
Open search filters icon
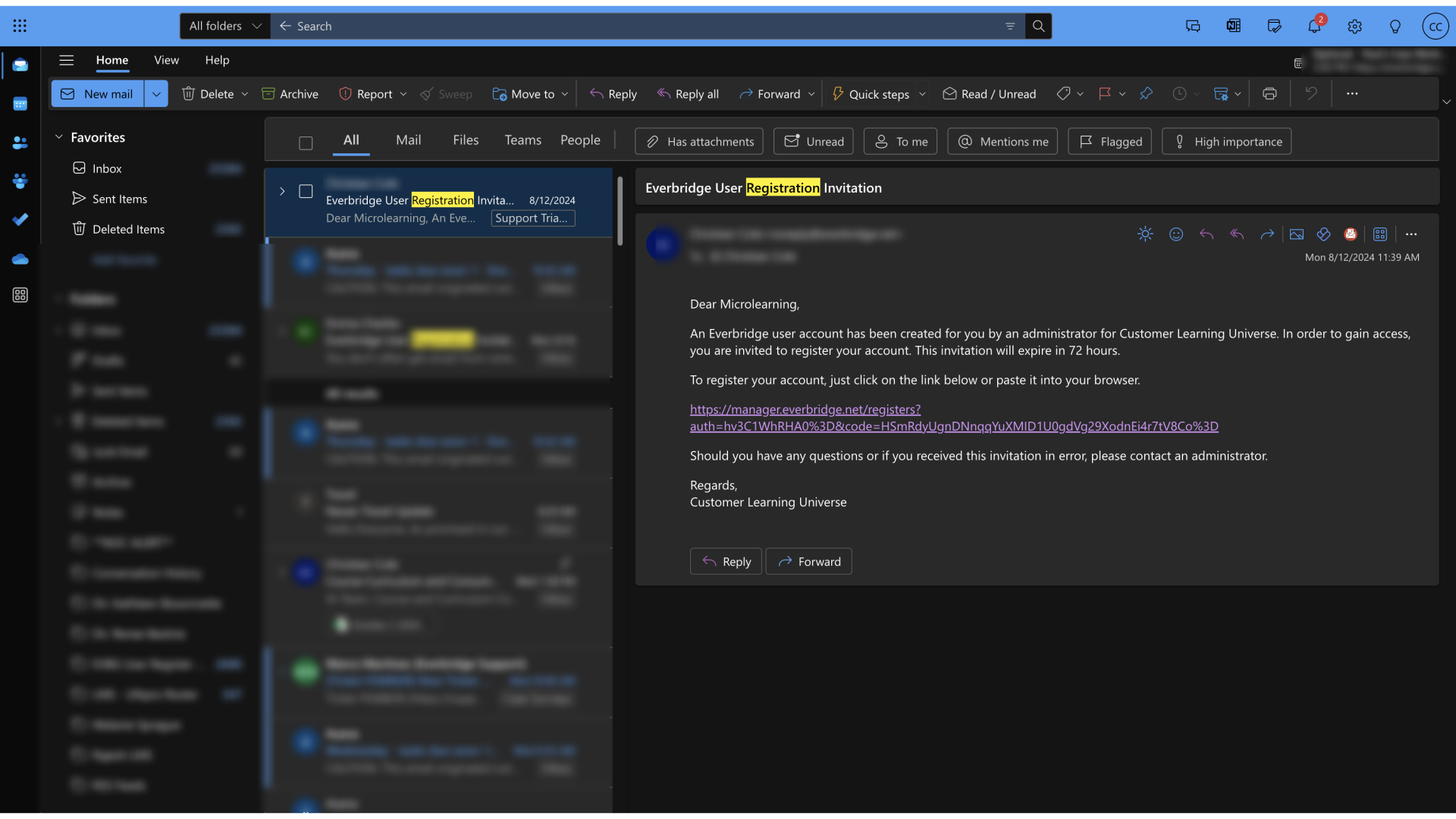pos(1010,26)
